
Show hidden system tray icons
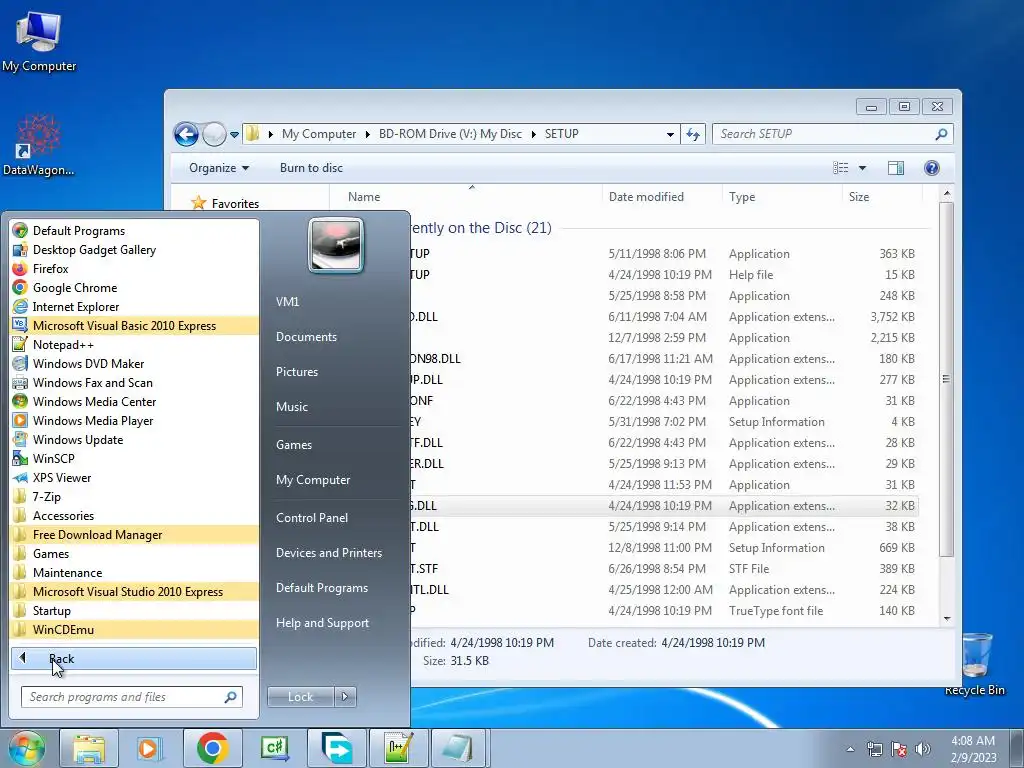click(x=850, y=749)
